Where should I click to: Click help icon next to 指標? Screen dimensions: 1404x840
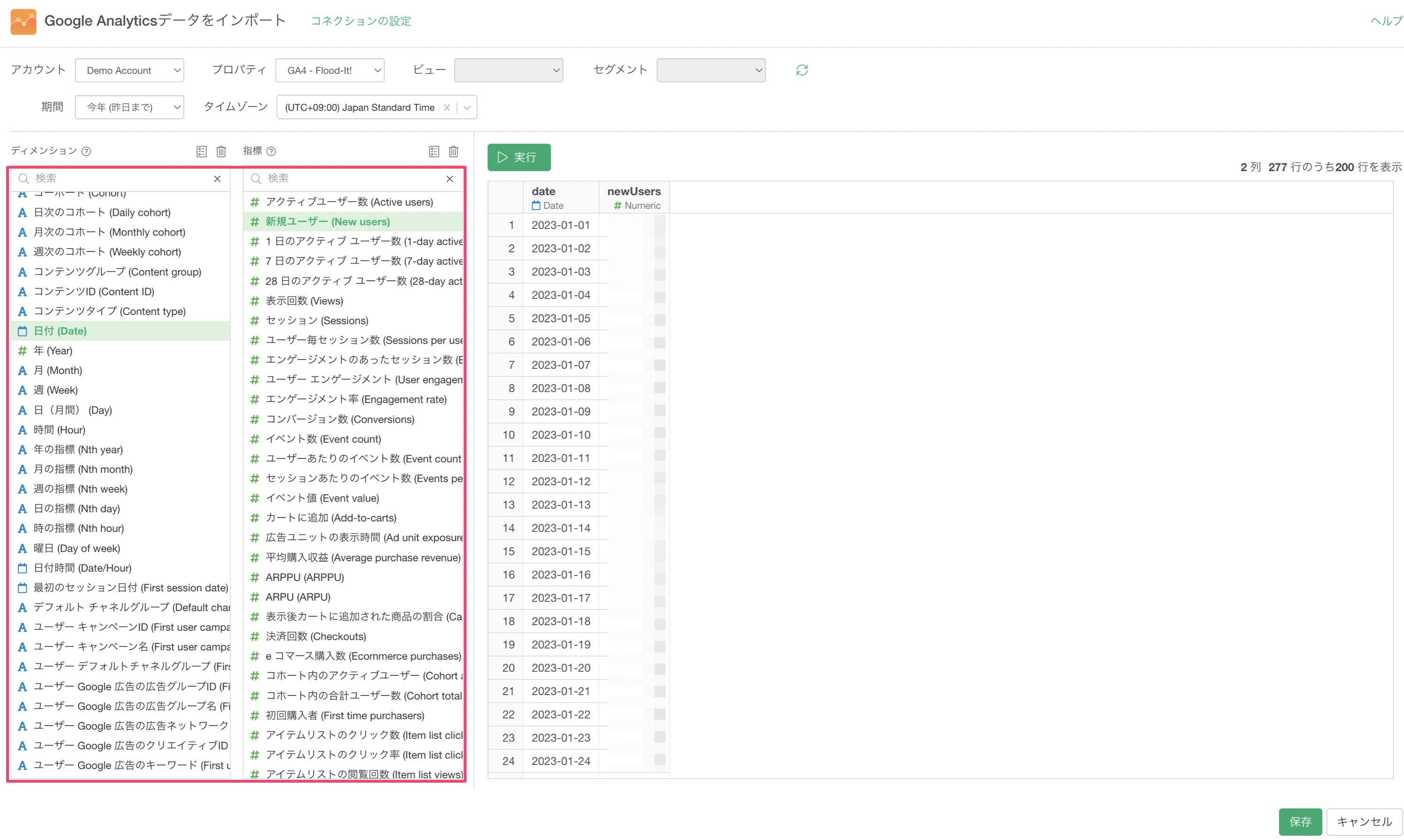[x=271, y=151]
